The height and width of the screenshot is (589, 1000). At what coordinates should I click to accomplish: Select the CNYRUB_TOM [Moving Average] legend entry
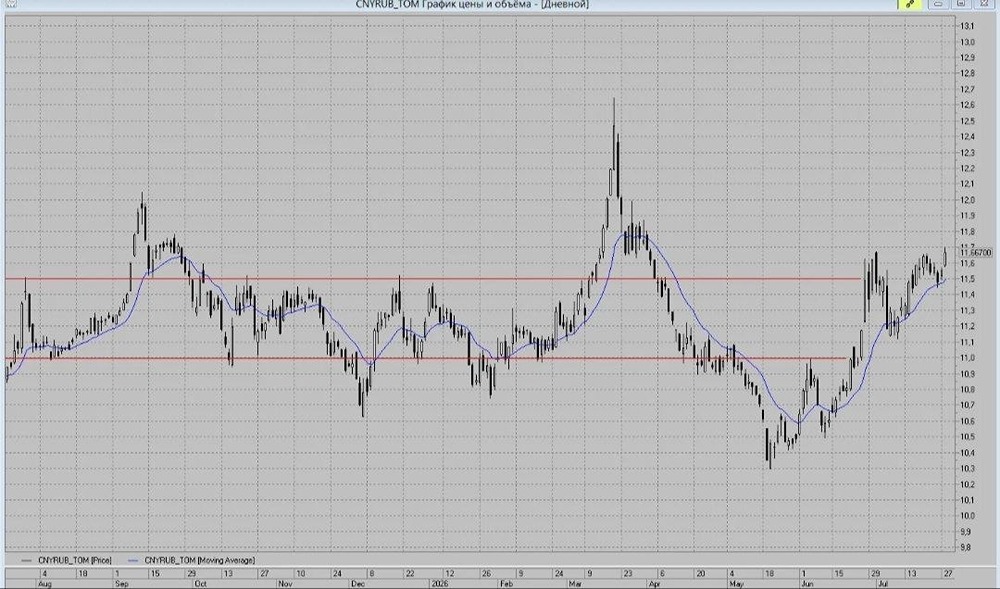tap(191, 560)
